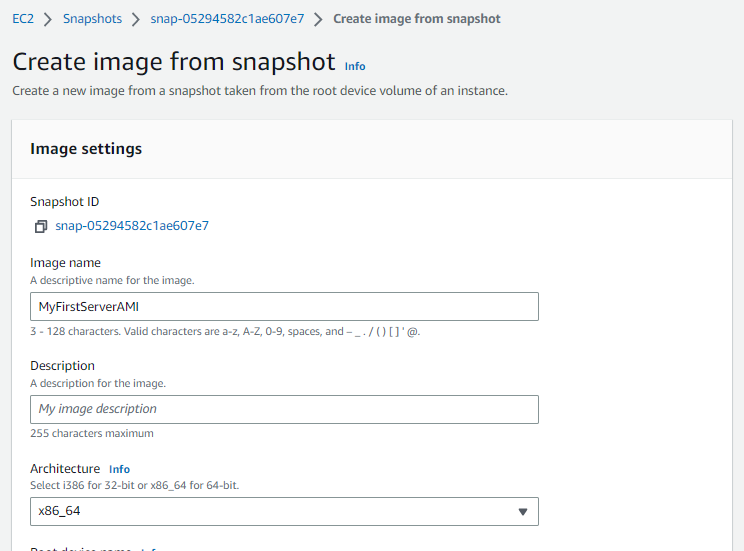This screenshot has height=551, width=744.
Task: Open the Info link next to Architecture
Action: click(120, 469)
